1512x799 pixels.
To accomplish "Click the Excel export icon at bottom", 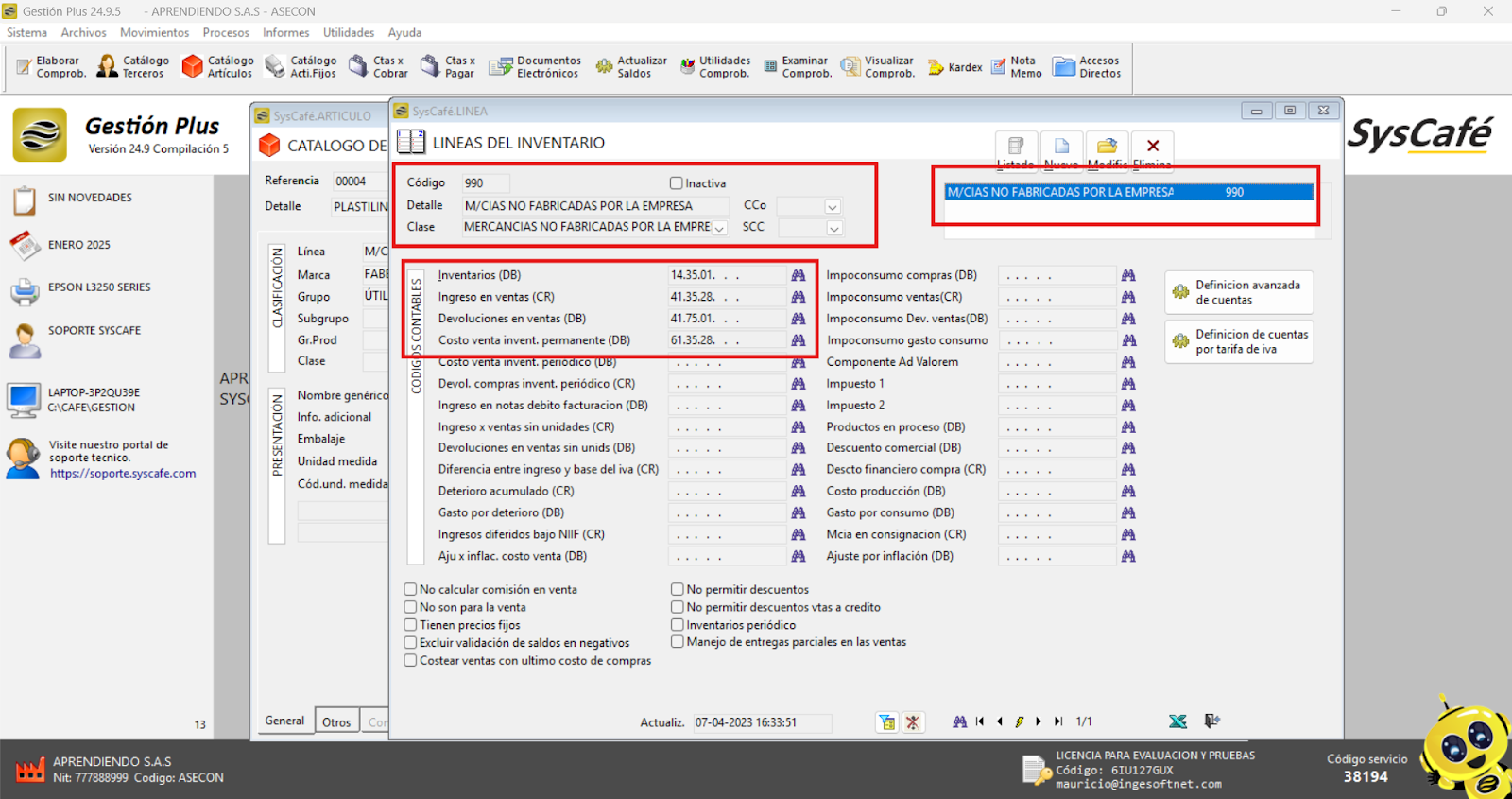I will click(1177, 721).
